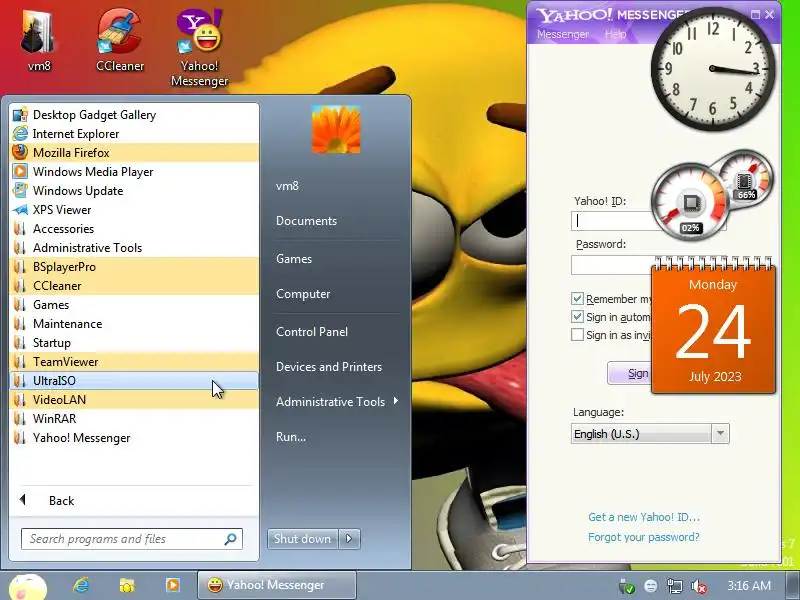The width and height of the screenshot is (800, 600).
Task: Open XPS Viewer from the programs list
Action: click(x=134, y=210)
